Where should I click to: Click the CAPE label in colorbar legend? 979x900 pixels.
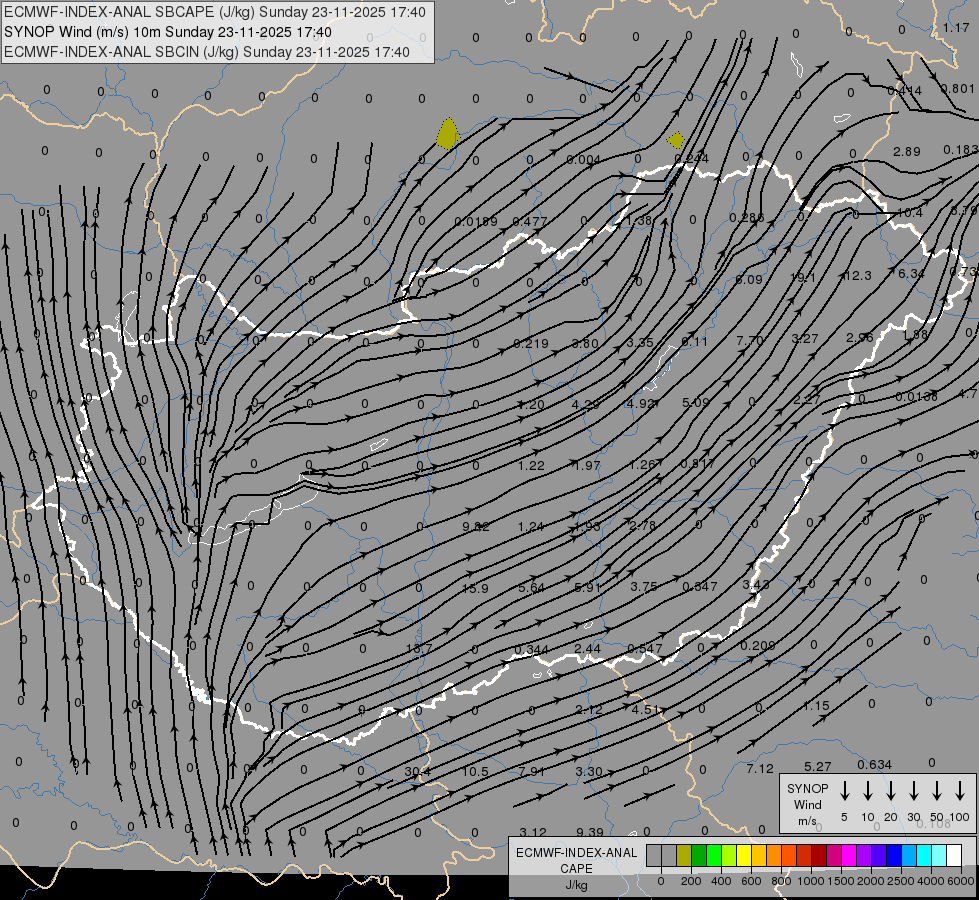coord(576,869)
